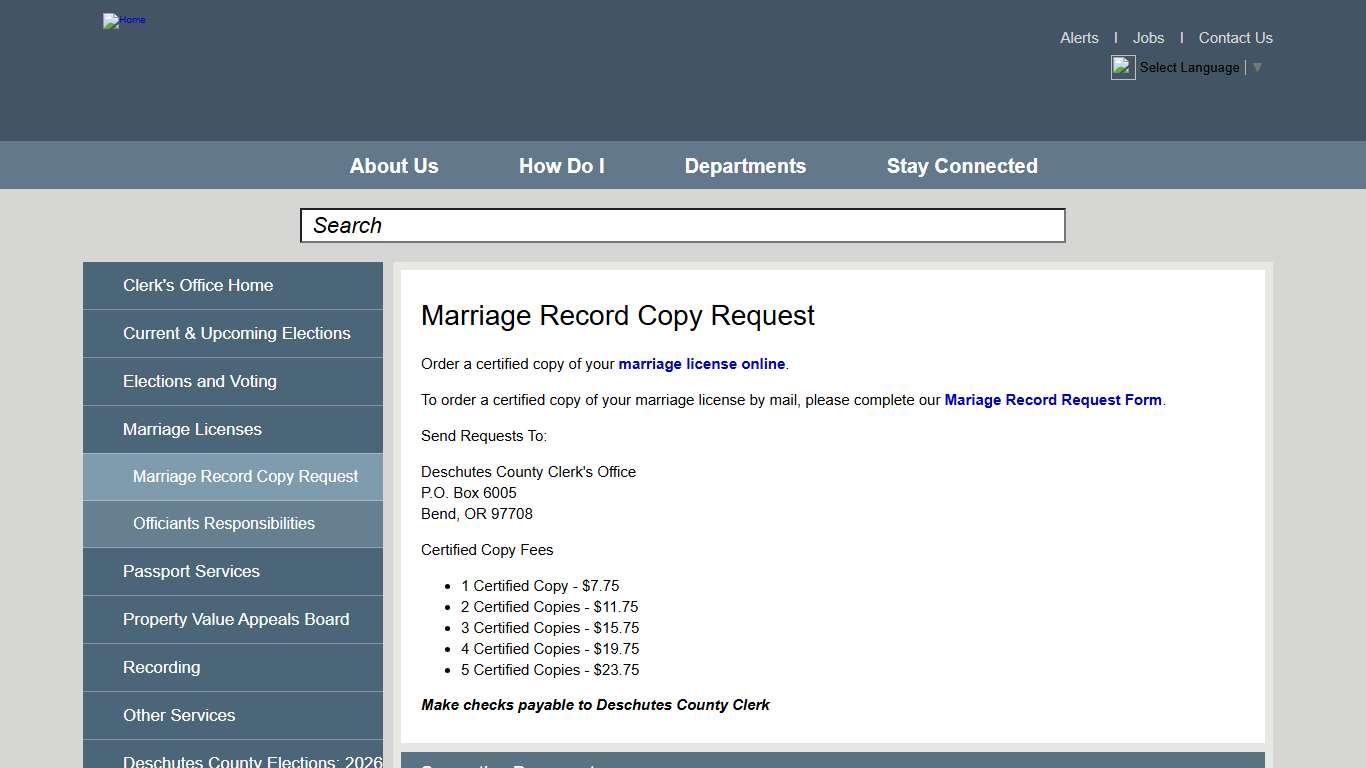Open the Alerts page

1079,37
